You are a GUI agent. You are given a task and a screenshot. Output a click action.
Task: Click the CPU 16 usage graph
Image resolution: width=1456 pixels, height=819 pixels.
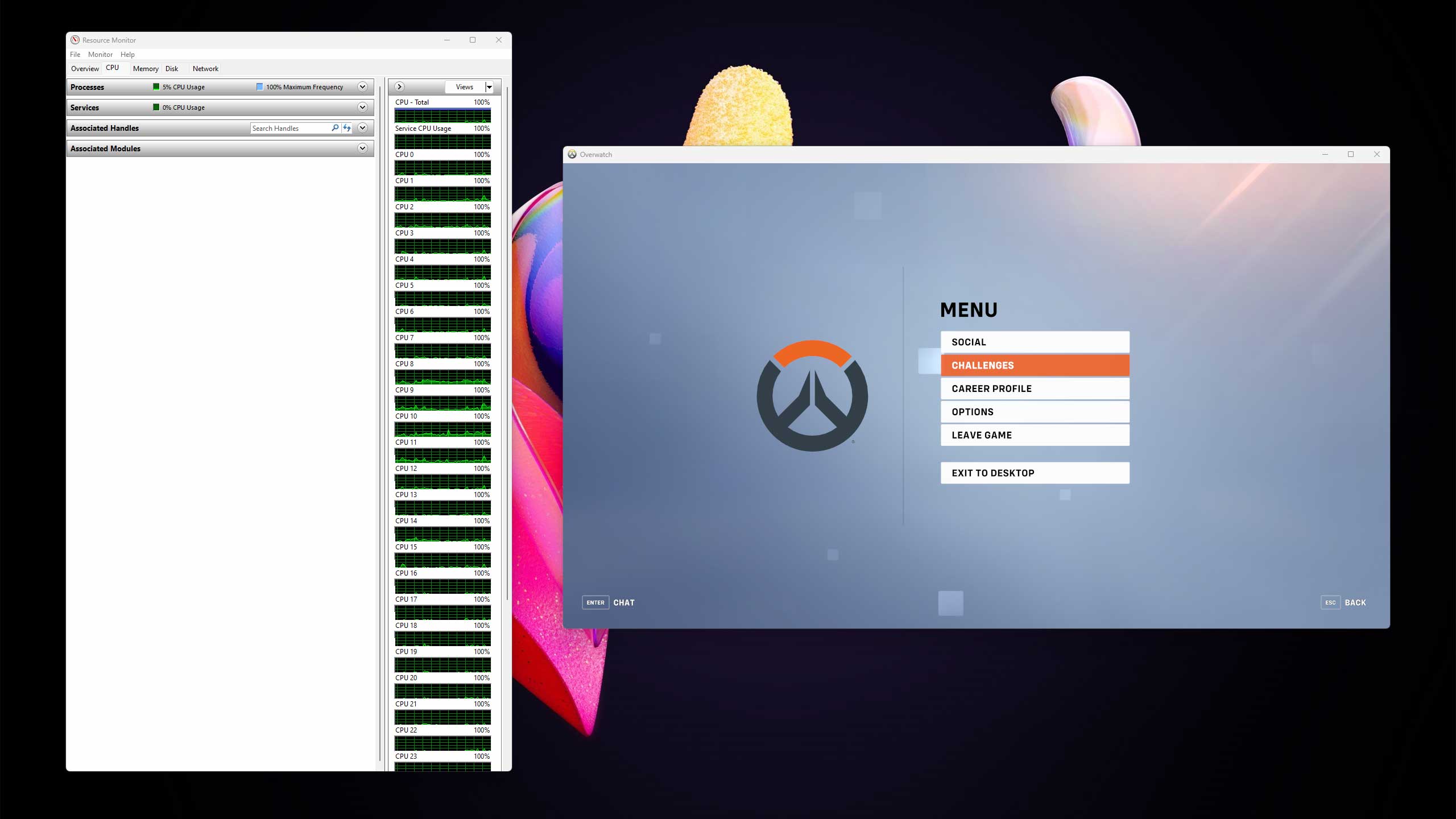(442, 586)
